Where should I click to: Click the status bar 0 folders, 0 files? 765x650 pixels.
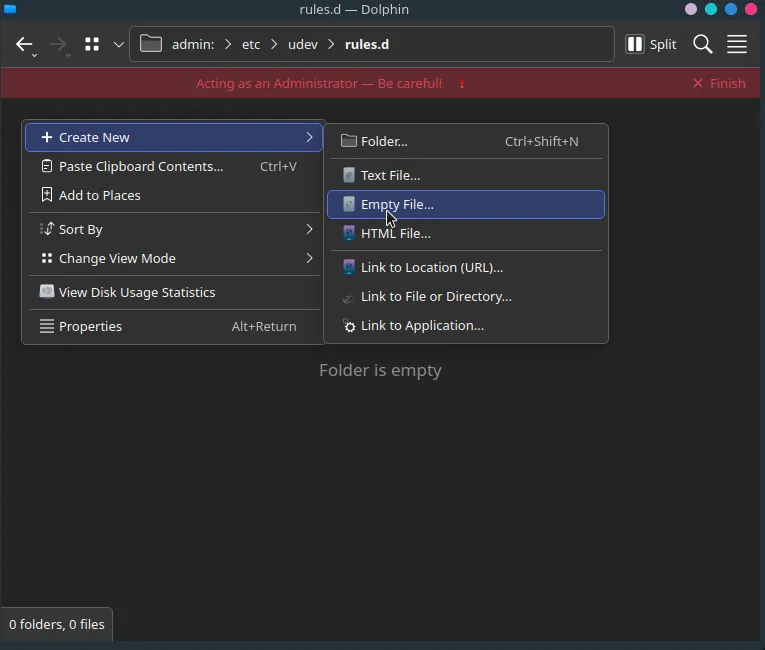pyautogui.click(x=57, y=624)
